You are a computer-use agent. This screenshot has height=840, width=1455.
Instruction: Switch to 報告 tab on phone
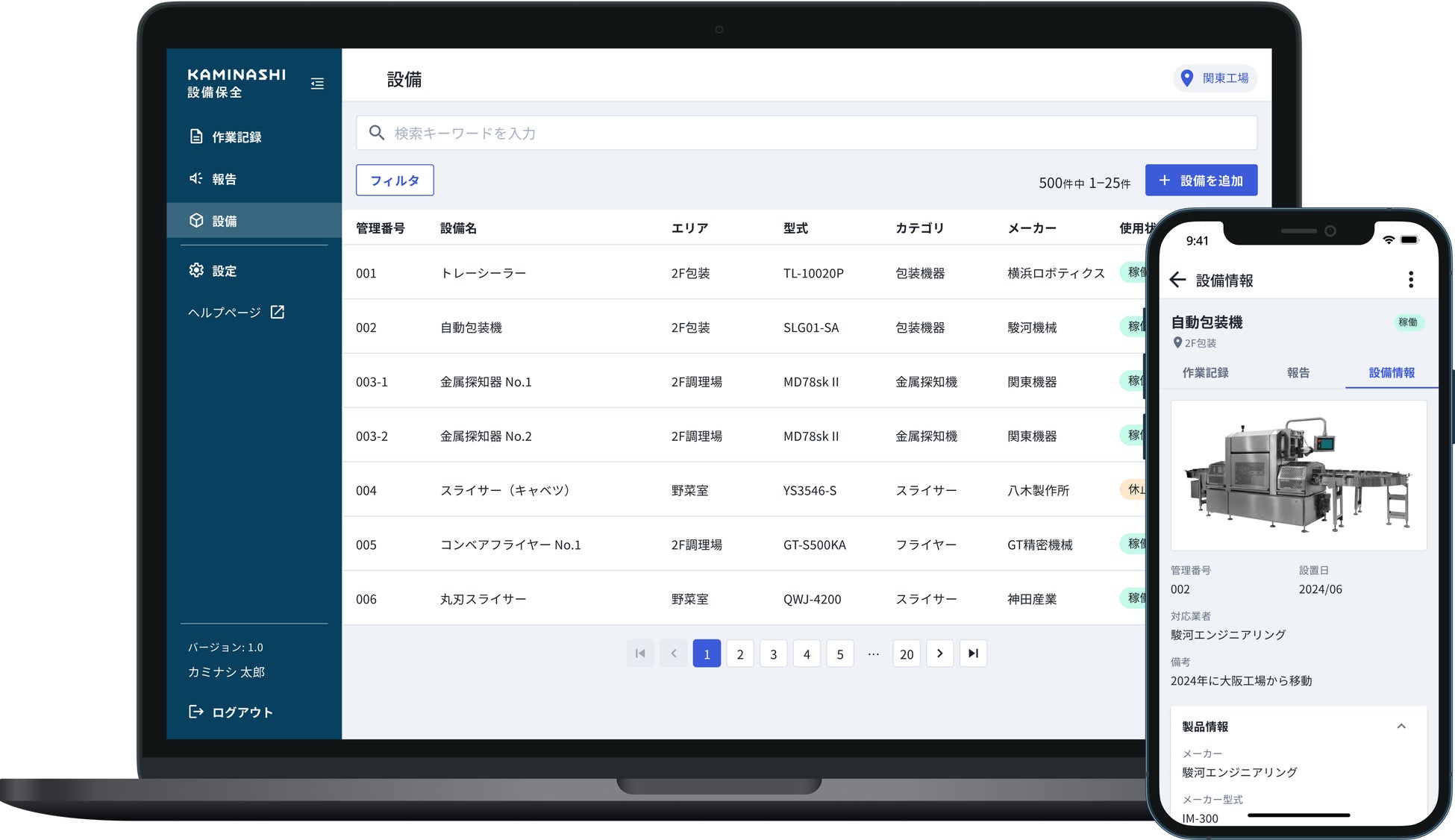(x=1298, y=373)
